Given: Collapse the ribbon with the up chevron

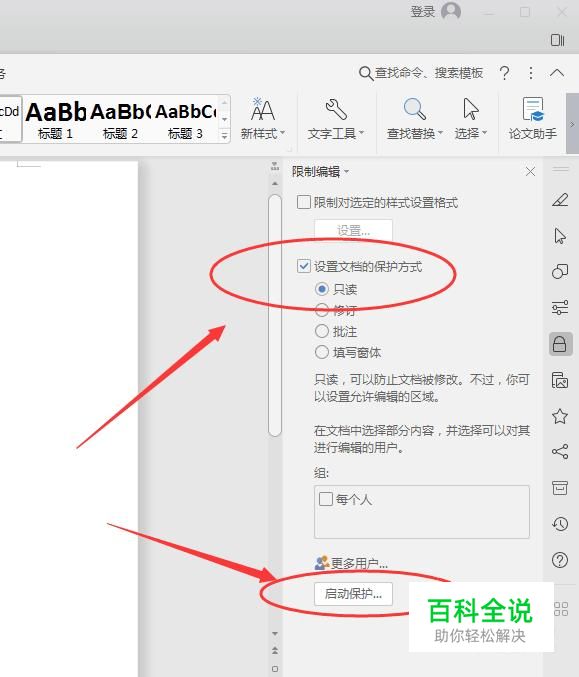Looking at the screenshot, I should point(557,73).
